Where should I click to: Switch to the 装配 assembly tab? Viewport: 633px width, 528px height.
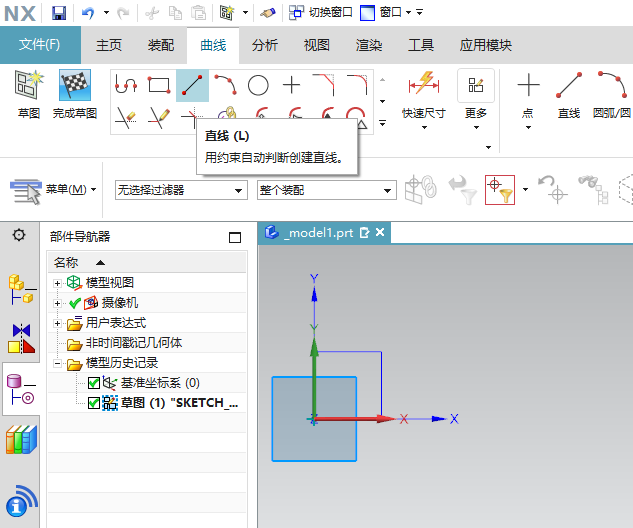[x=161, y=45]
